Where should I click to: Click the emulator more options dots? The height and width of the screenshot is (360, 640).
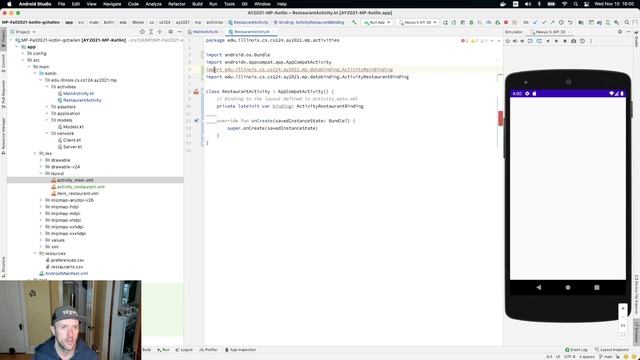[x=591, y=41]
